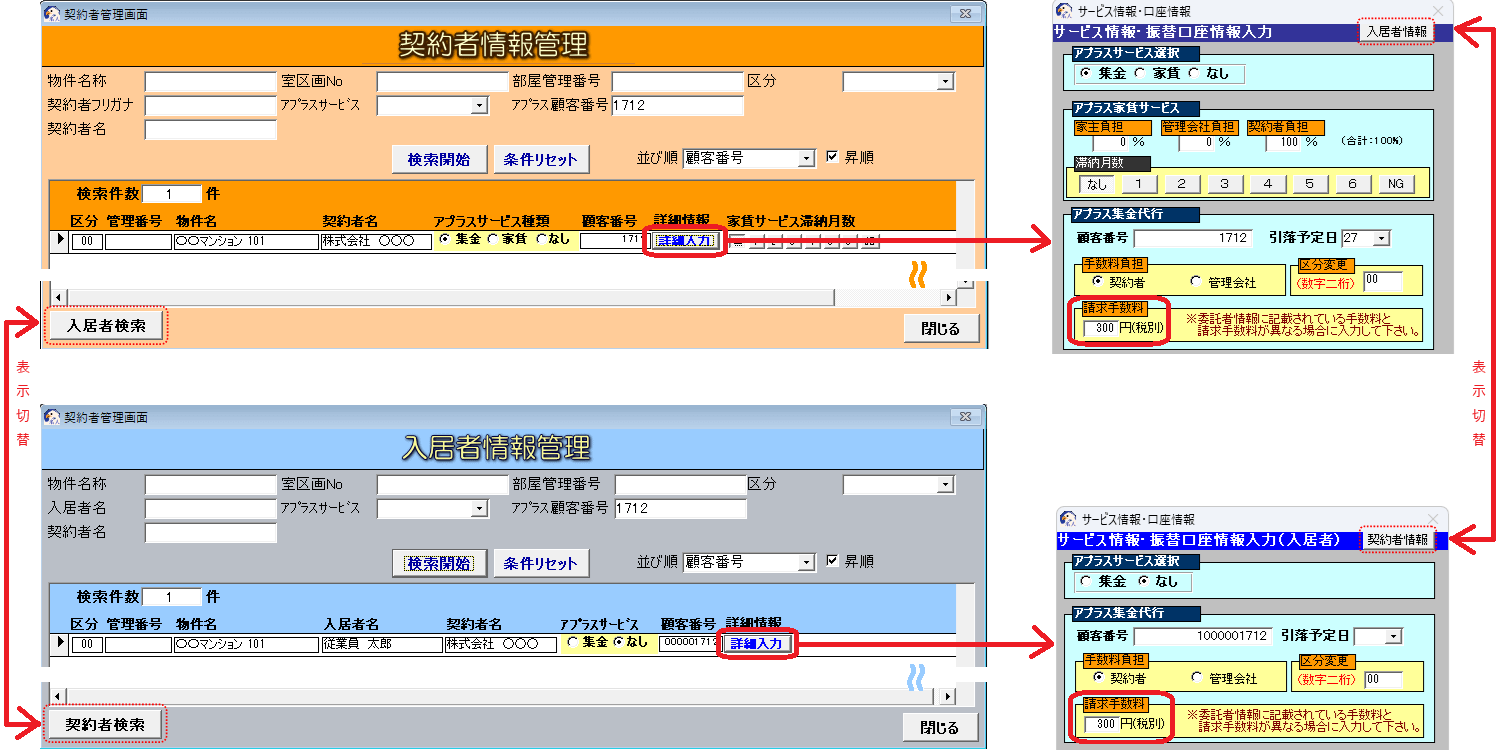This screenshot has width=1503, height=750.
Task: Select 家賃 radio in top アプラスサービス選択 group
Action: [1141, 74]
